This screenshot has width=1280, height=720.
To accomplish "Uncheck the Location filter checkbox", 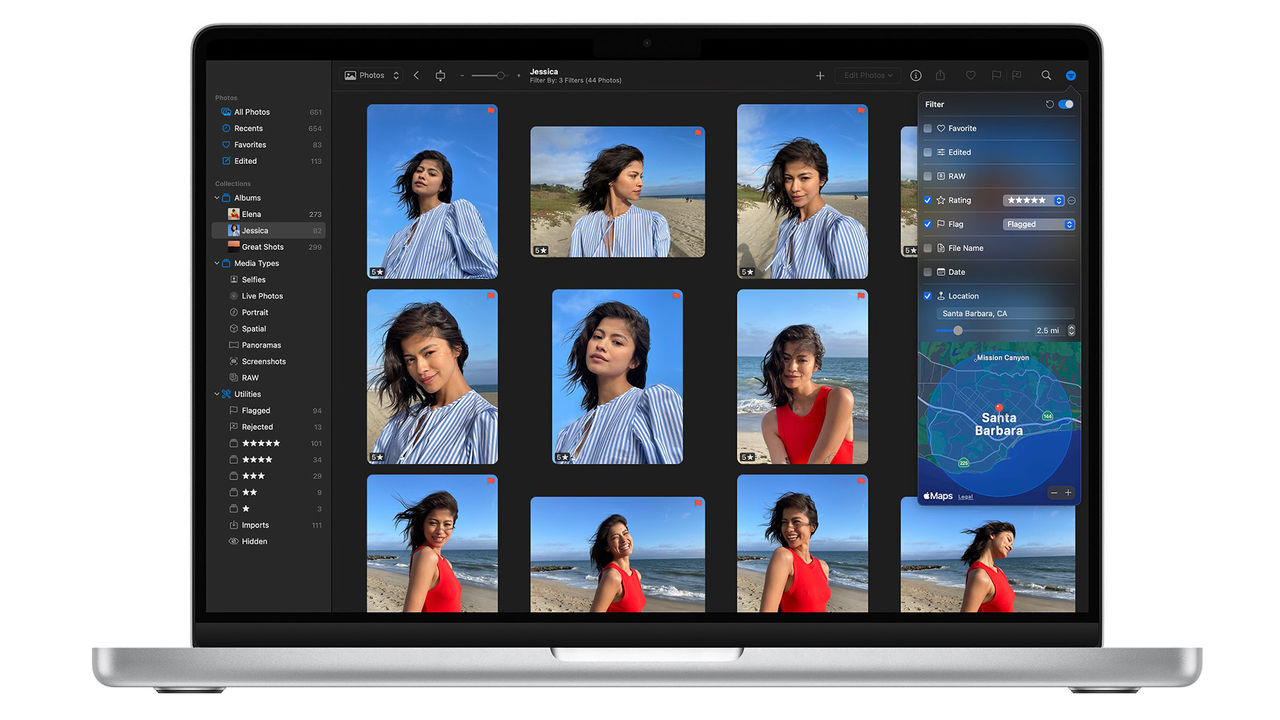I will point(928,296).
